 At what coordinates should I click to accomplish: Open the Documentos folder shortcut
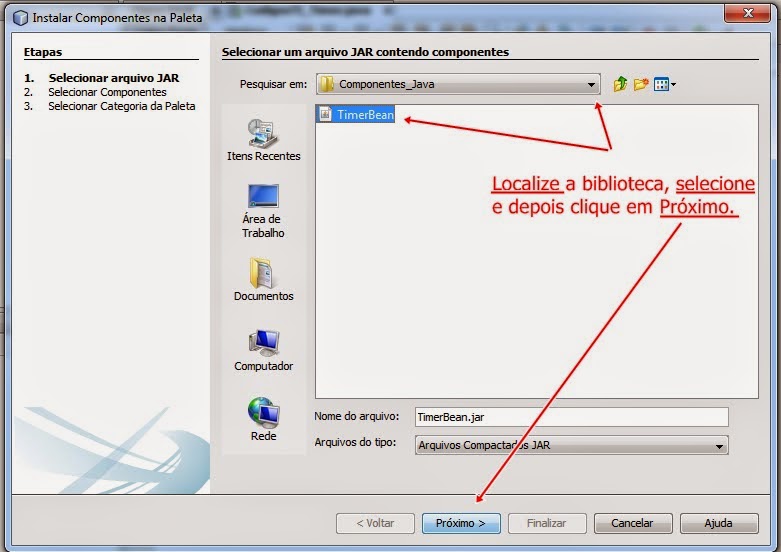[263, 280]
